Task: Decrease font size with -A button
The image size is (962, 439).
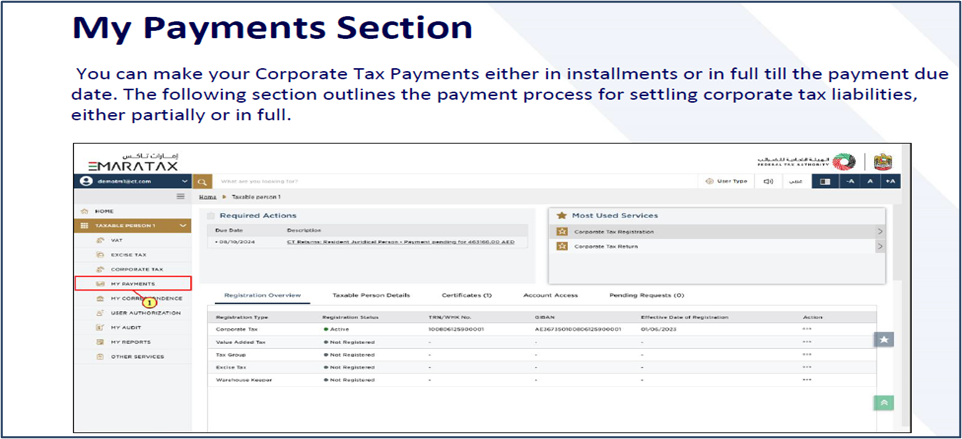Action: [x=849, y=181]
